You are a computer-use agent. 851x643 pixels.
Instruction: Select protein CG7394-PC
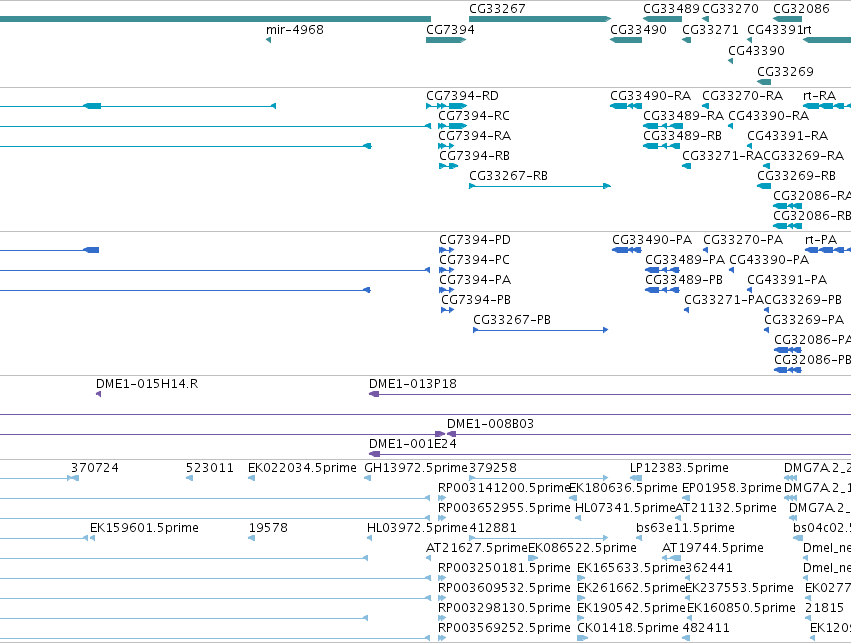[x=447, y=270]
